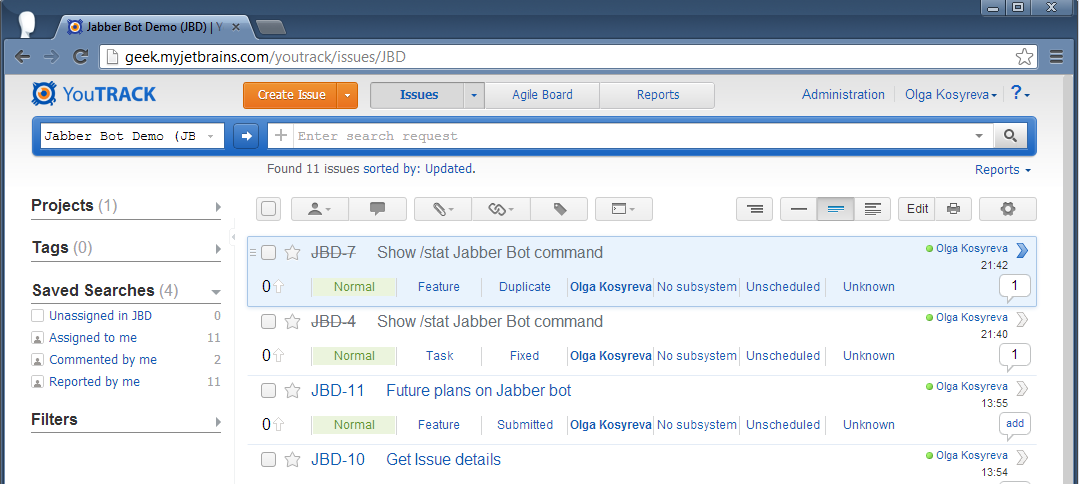Switch to one-line compact view
The image size is (1079, 484).
click(798, 209)
